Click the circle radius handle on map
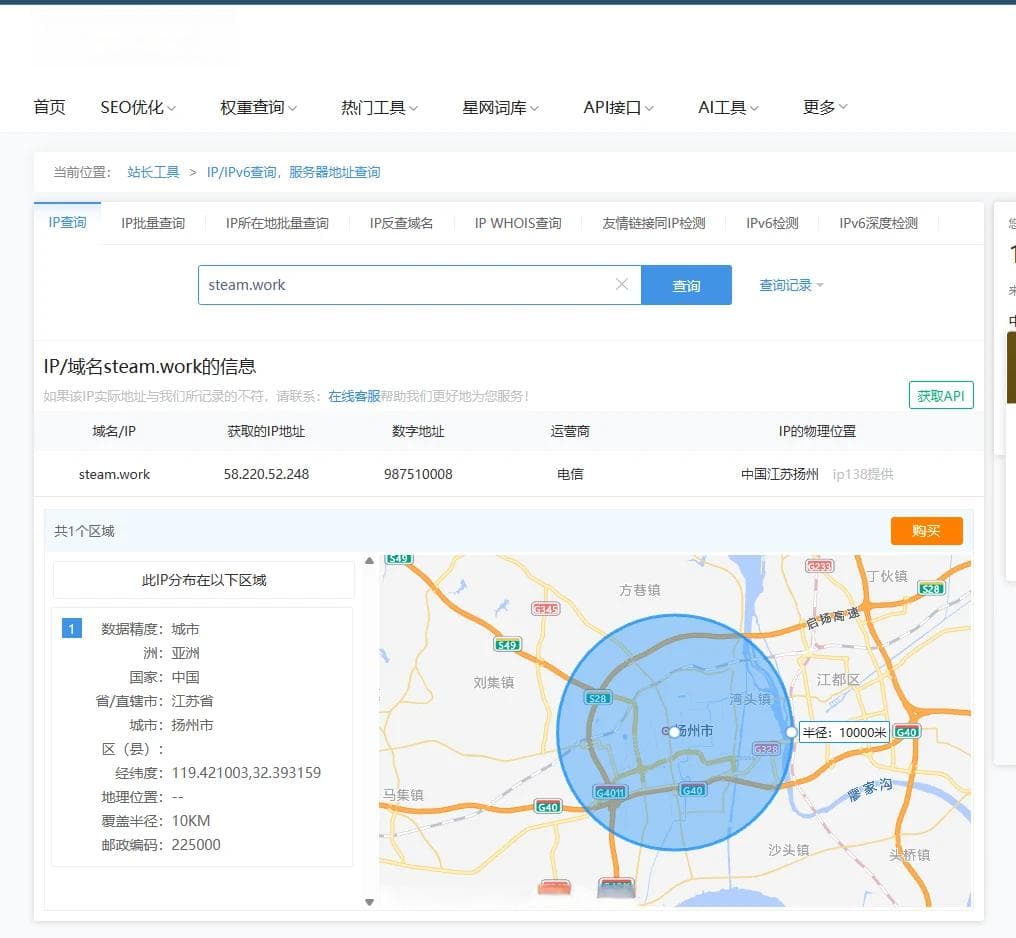This screenshot has width=1016, height=938. click(791, 732)
